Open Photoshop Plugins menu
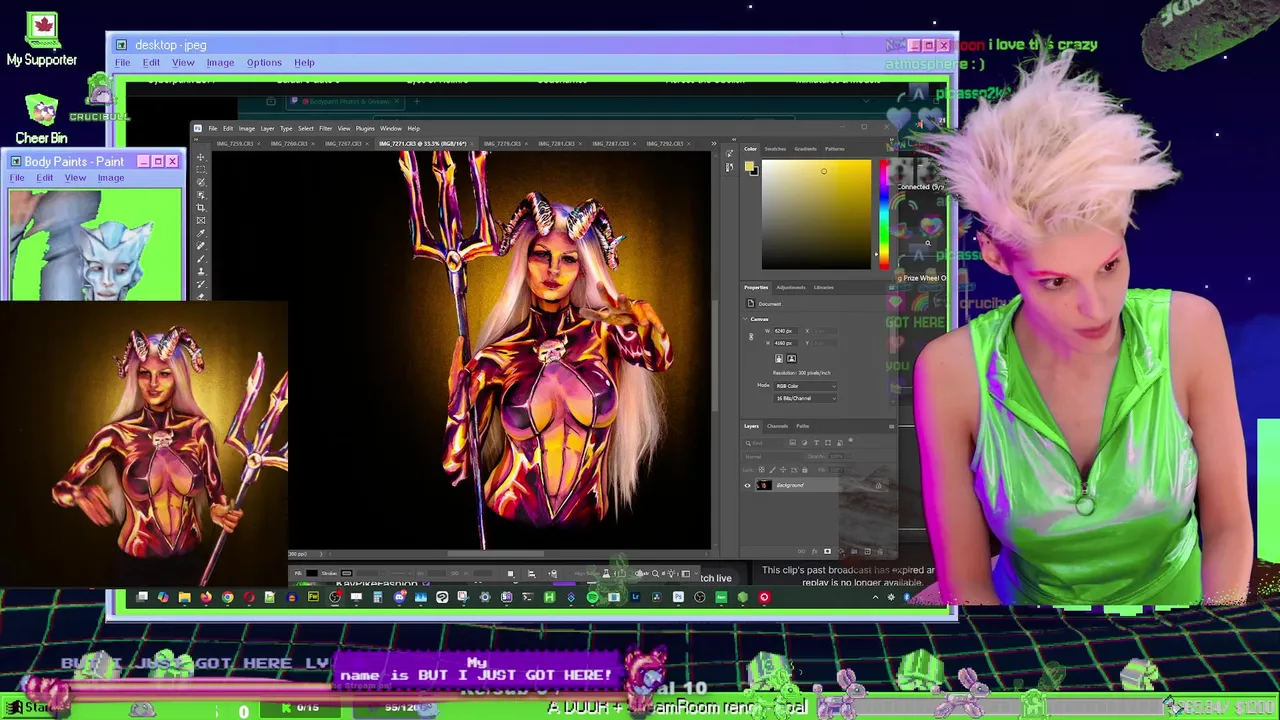Image resolution: width=1280 pixels, height=720 pixels. 365,129
